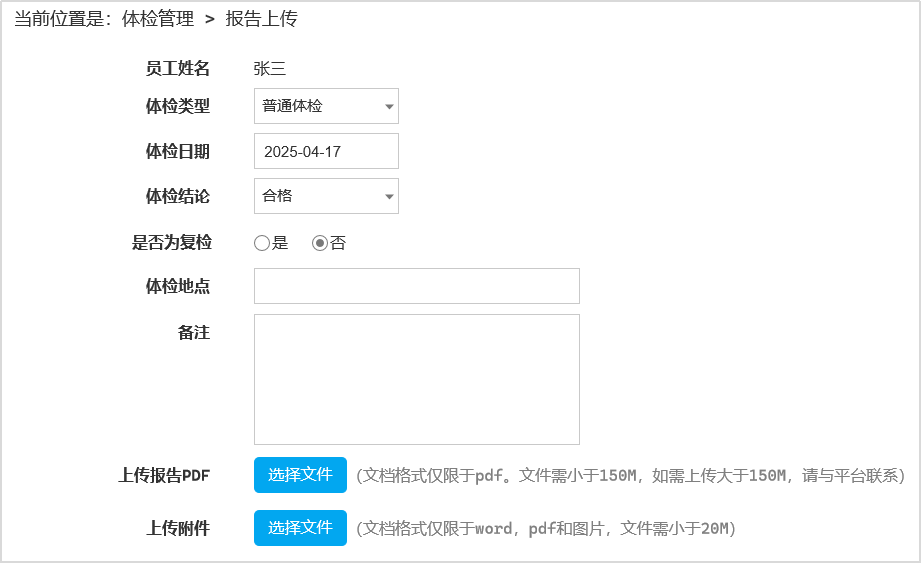The image size is (922, 564).
Task: Go to 体检管理 in the breadcrumb
Action: (158, 19)
